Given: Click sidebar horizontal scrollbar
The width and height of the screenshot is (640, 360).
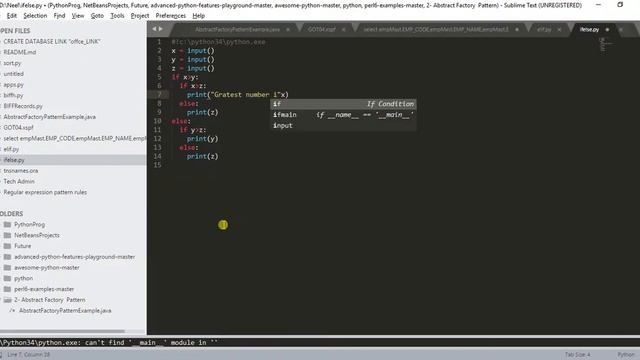Looking at the screenshot, I should (x=62, y=331).
